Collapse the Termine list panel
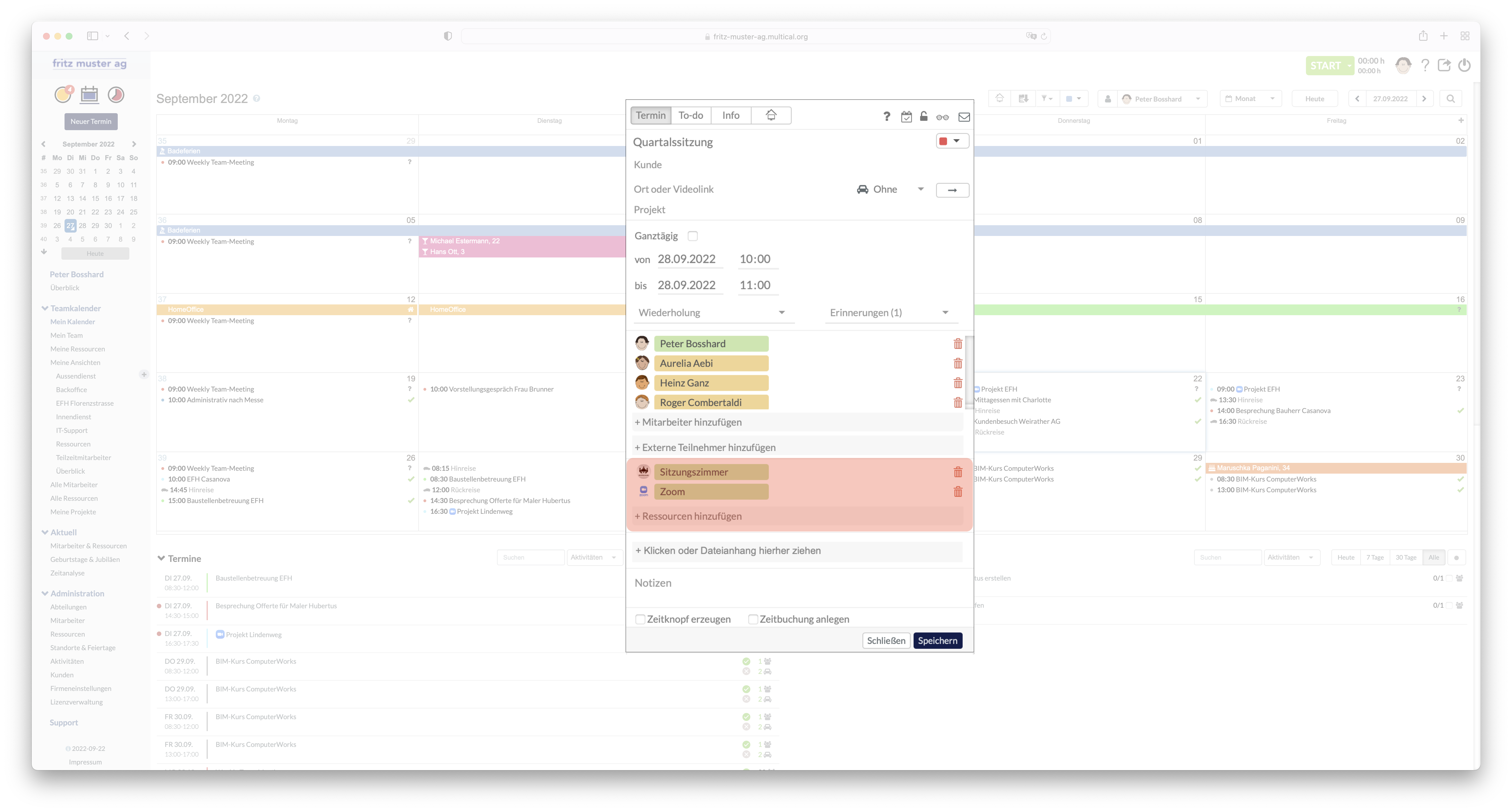The width and height of the screenshot is (1512, 812). pyautogui.click(x=161, y=558)
